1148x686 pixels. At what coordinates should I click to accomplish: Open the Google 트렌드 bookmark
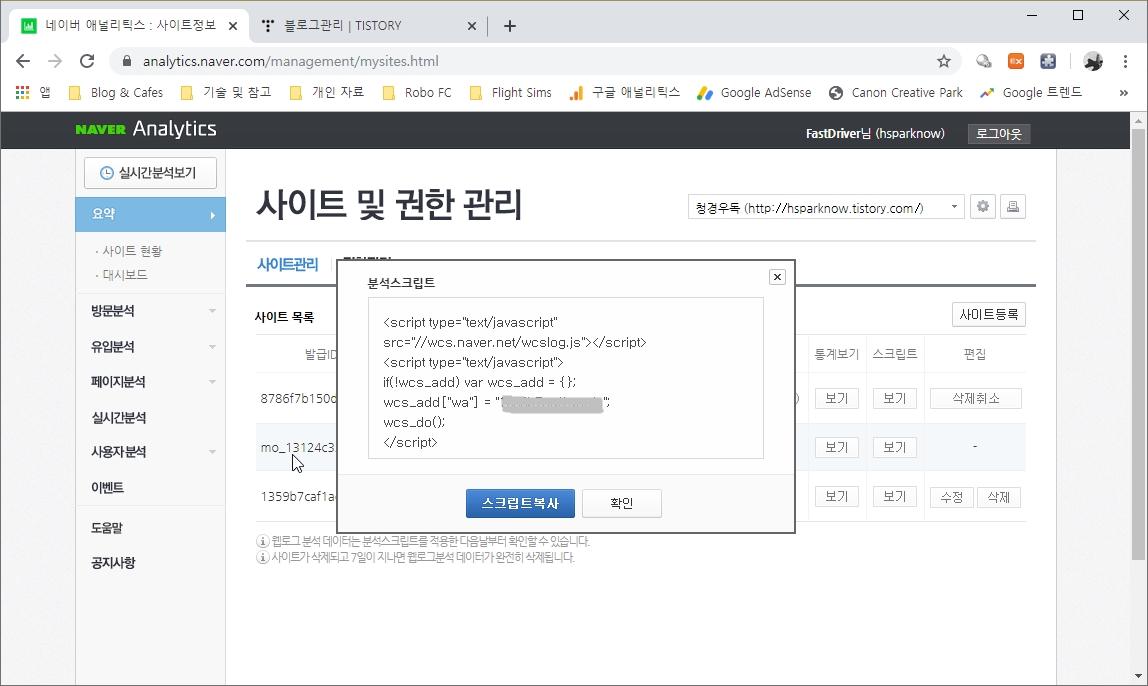point(1031,92)
